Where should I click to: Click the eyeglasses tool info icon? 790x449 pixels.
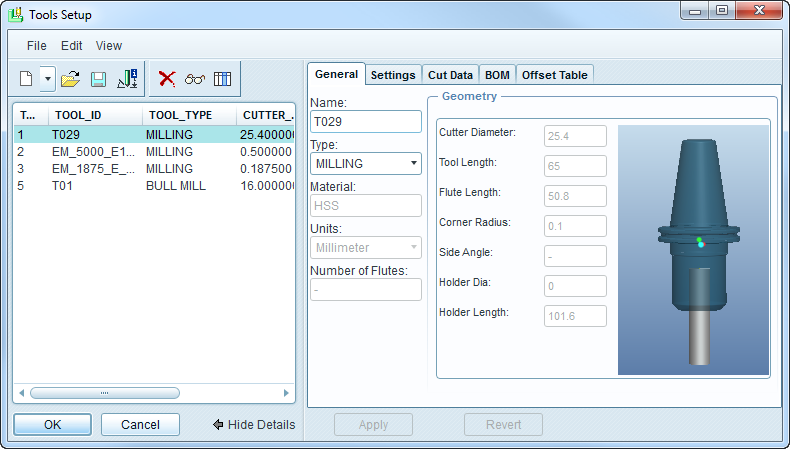click(x=195, y=79)
